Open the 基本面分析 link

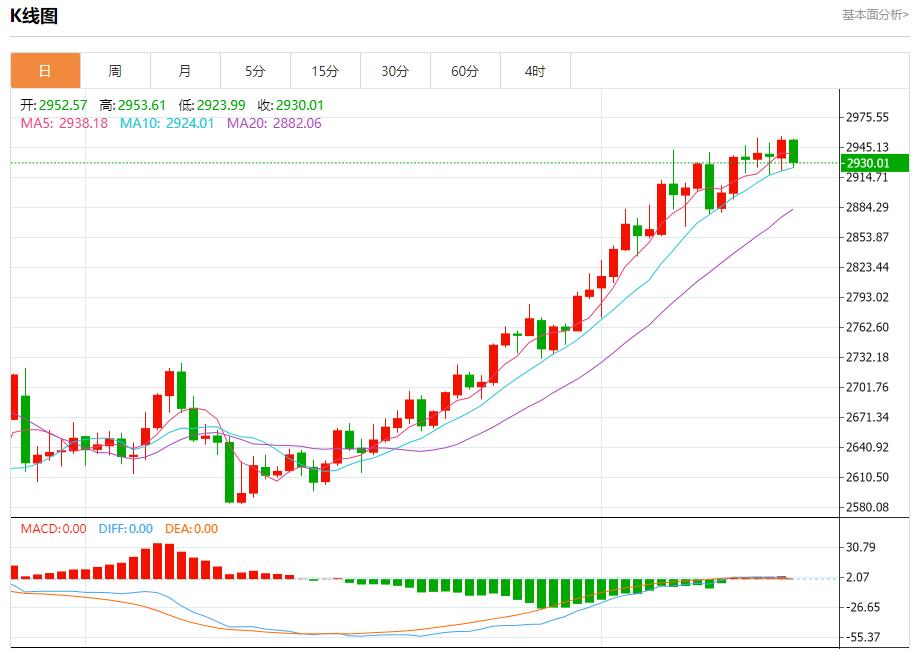point(875,14)
